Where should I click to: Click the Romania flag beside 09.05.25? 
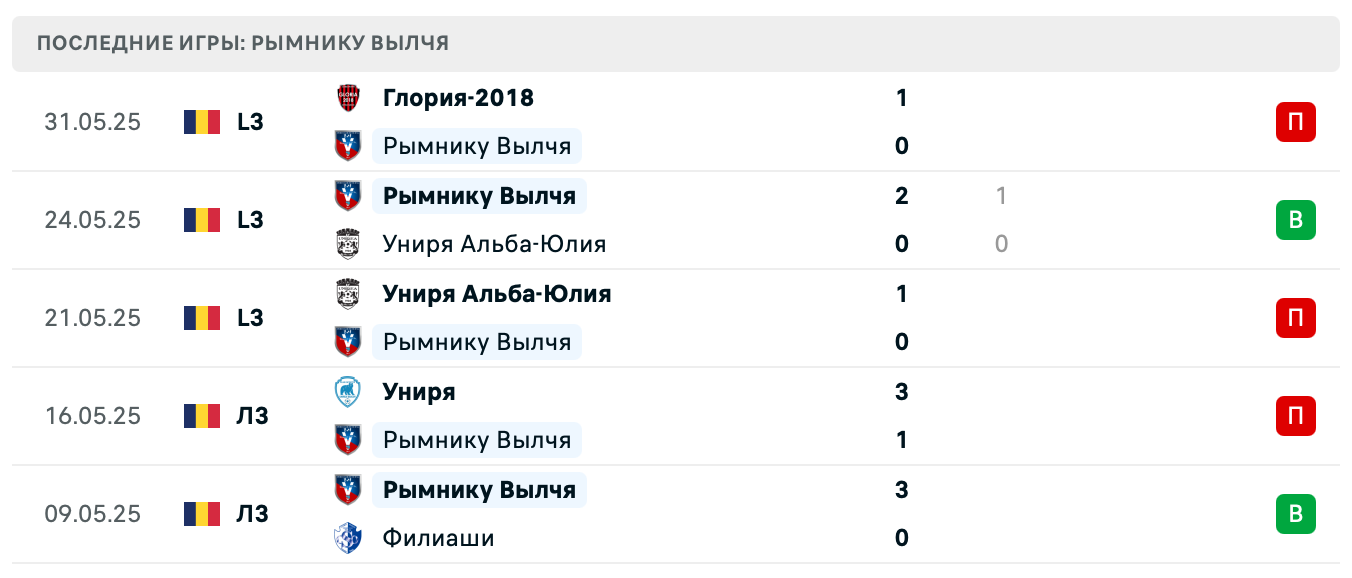coord(201,514)
